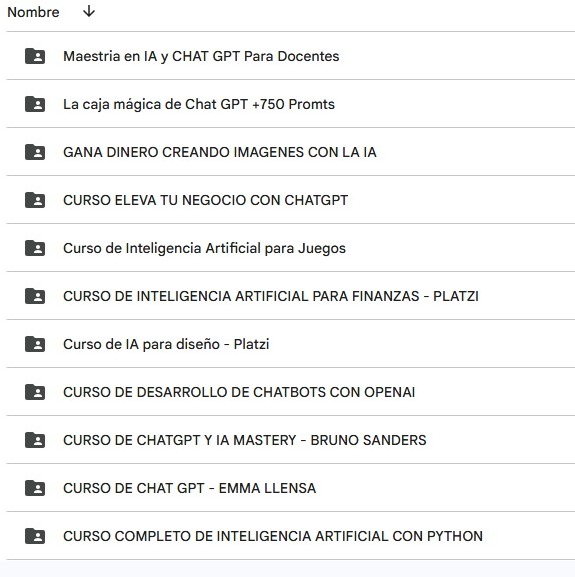This screenshot has width=575, height=577.
Task: Select CURSO ELEVA TU NEGOCIO CON CHATGPT
Action: [291, 200]
